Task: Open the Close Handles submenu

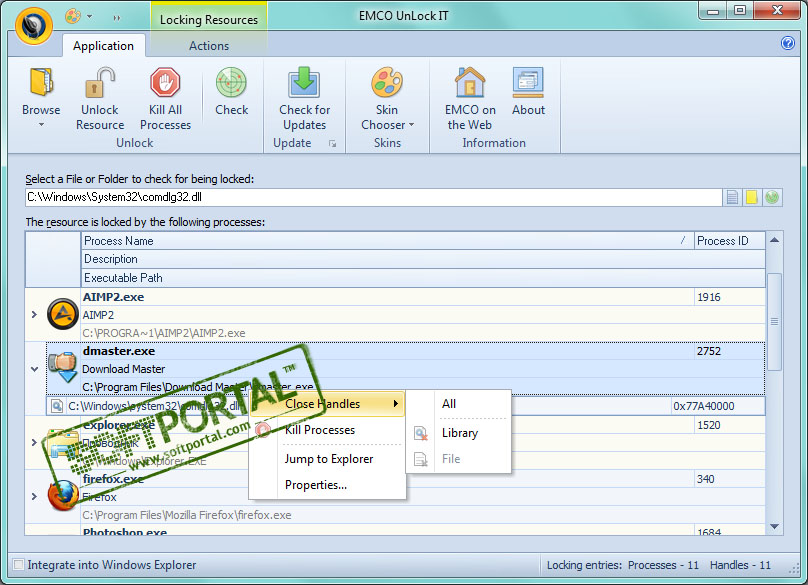Action: pyautogui.click(x=326, y=404)
